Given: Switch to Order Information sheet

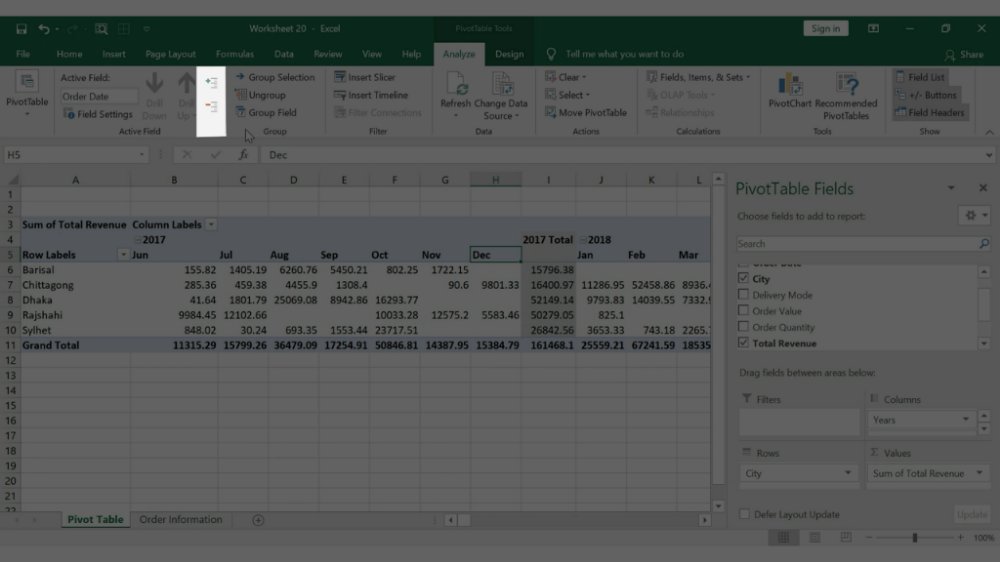Looking at the screenshot, I should (x=180, y=519).
